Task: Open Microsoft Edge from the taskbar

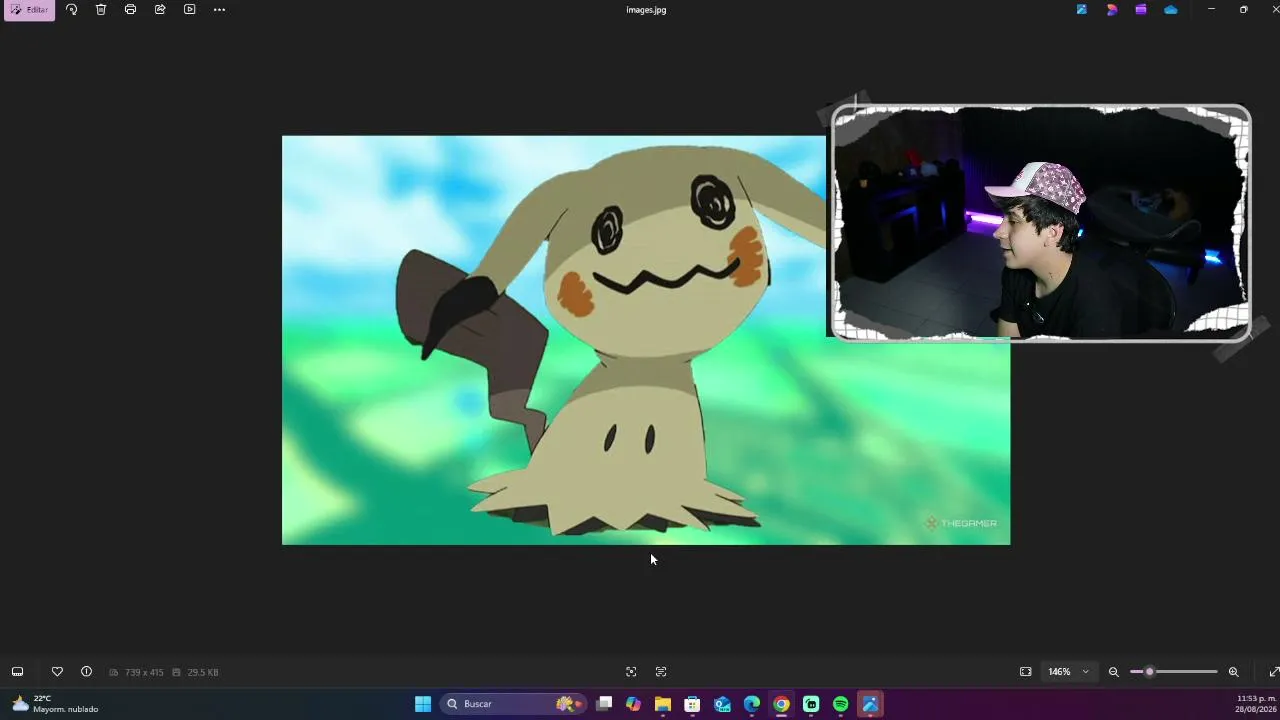Action: coord(752,704)
